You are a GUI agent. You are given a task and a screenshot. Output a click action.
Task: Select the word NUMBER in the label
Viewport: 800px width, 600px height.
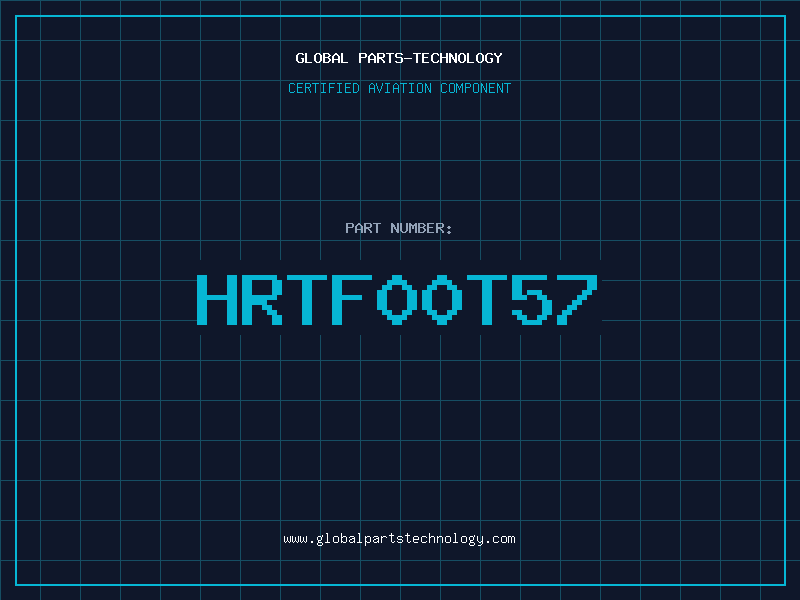coord(422,228)
